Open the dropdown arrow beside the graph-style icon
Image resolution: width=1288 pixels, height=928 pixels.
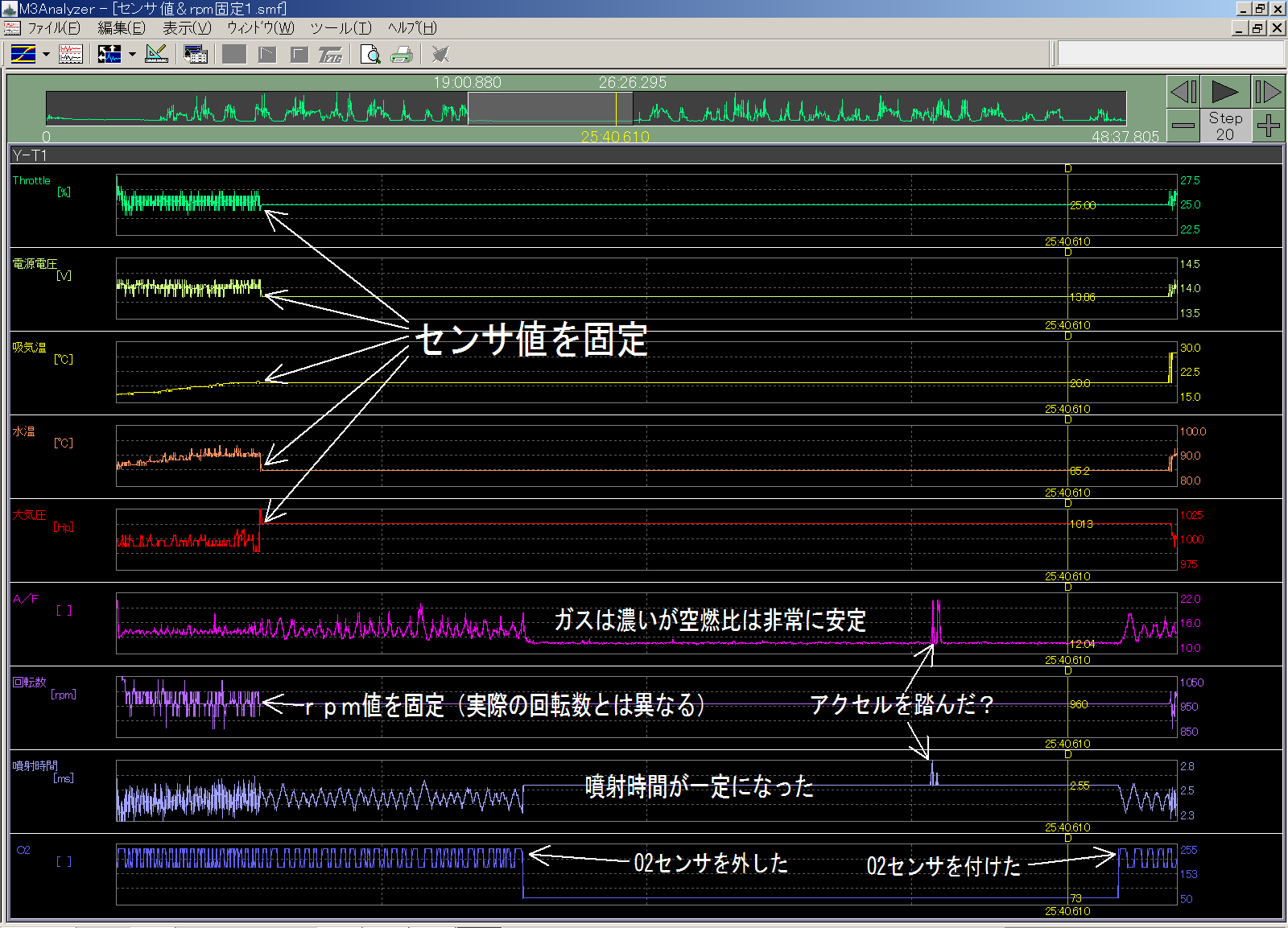point(46,54)
